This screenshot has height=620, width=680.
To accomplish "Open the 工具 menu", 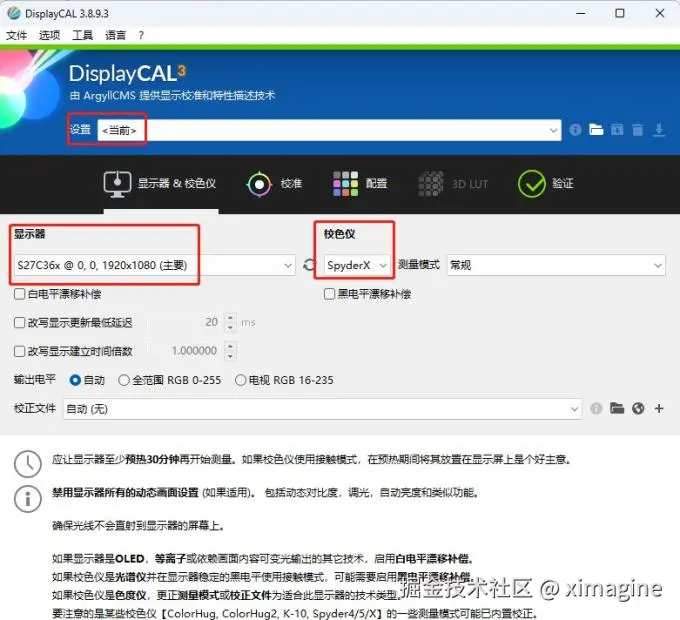I will (82, 35).
